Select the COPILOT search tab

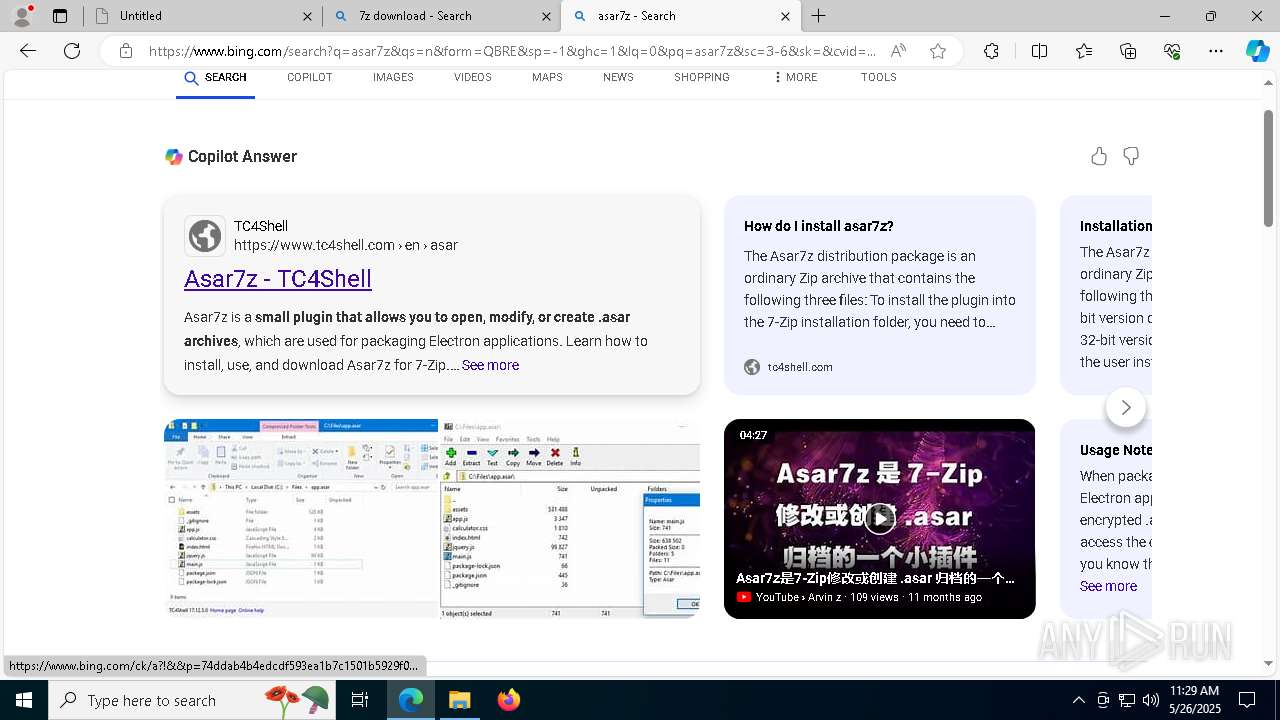point(310,77)
